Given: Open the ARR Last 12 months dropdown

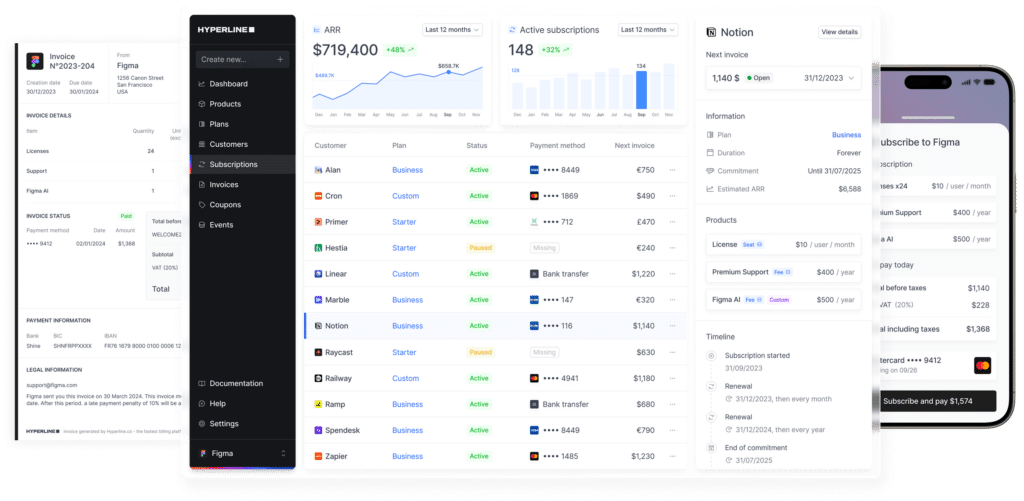Looking at the screenshot, I should pyautogui.click(x=452, y=30).
